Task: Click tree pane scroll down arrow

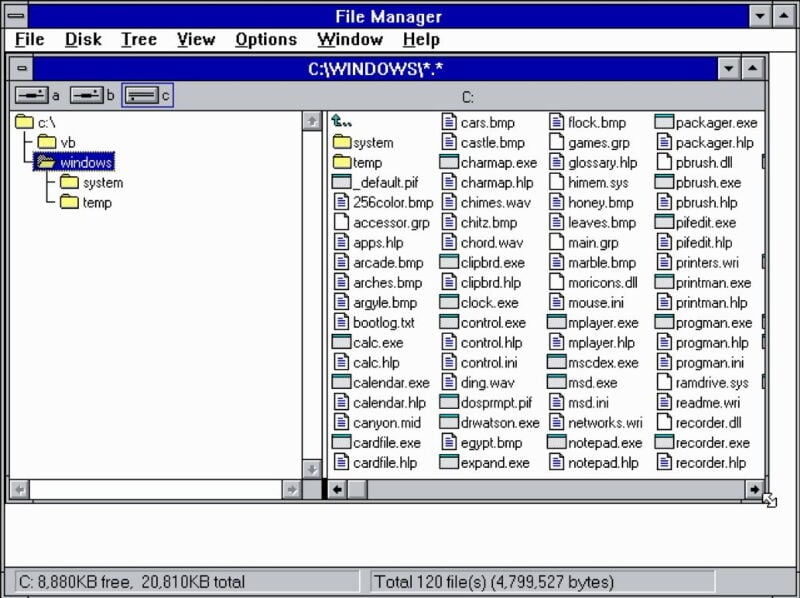Action: coord(312,468)
